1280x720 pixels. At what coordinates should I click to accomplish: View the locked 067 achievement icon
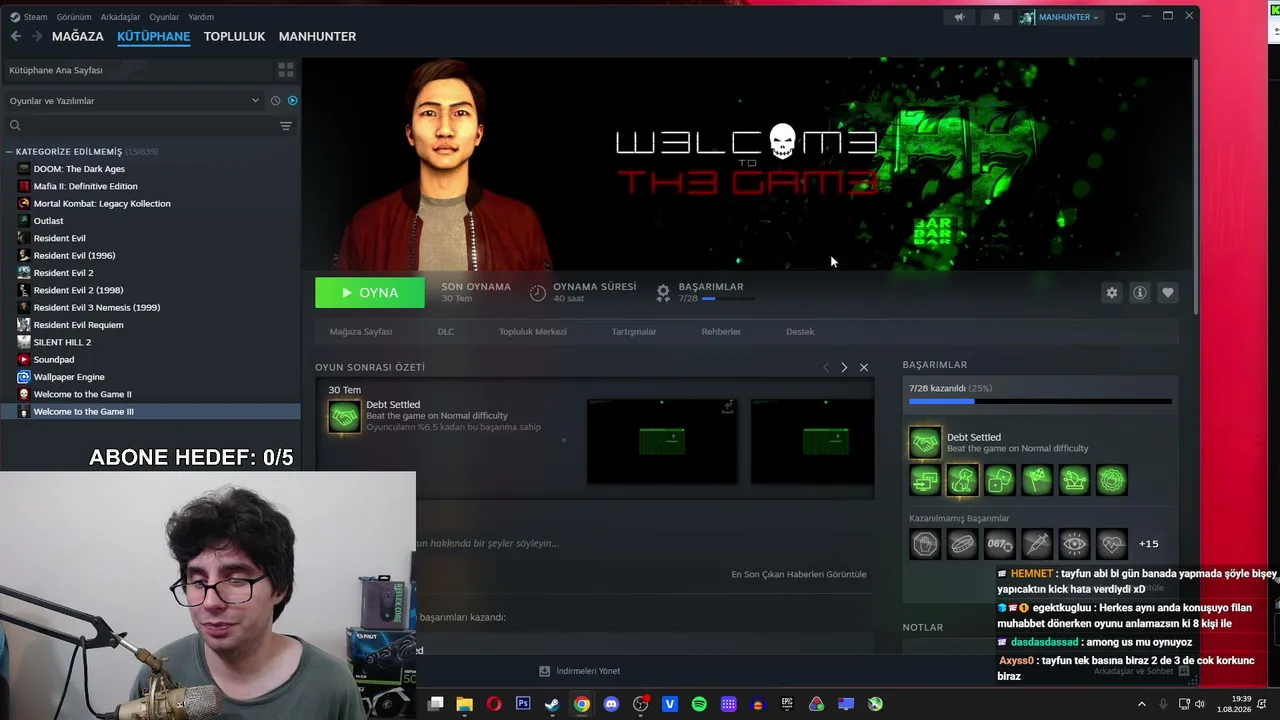click(999, 544)
